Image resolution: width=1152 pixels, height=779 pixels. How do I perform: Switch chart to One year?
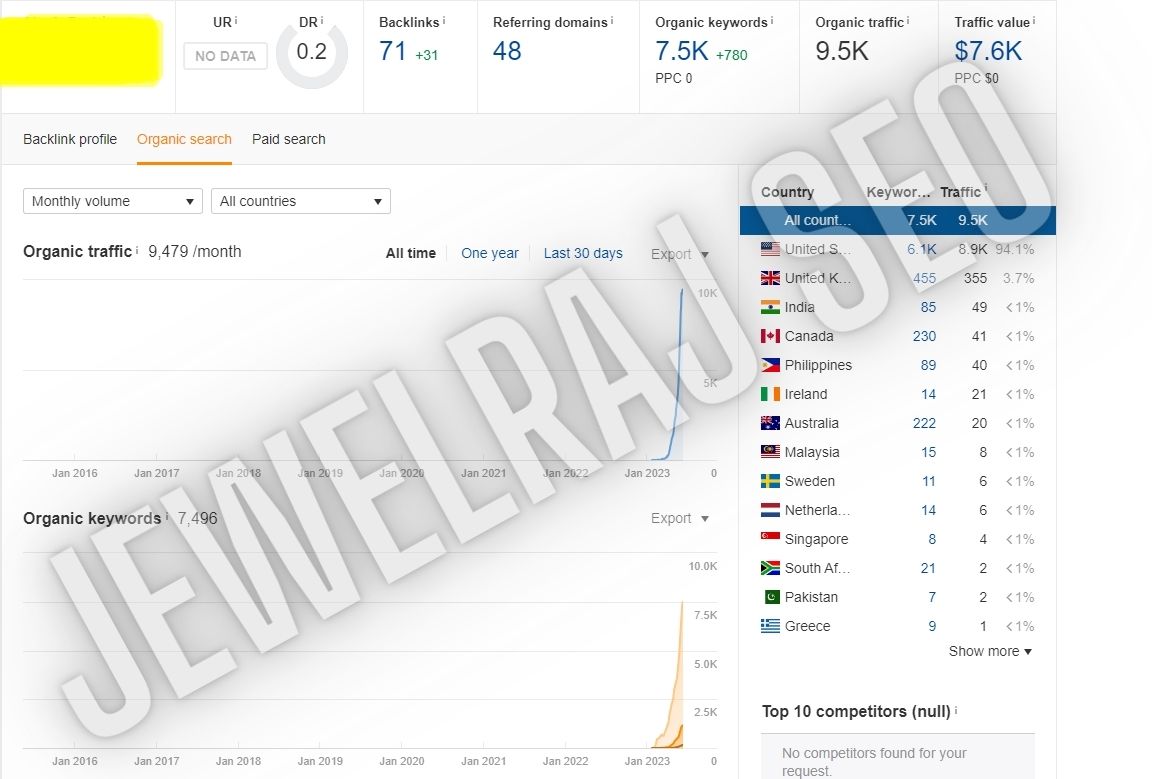coord(489,254)
